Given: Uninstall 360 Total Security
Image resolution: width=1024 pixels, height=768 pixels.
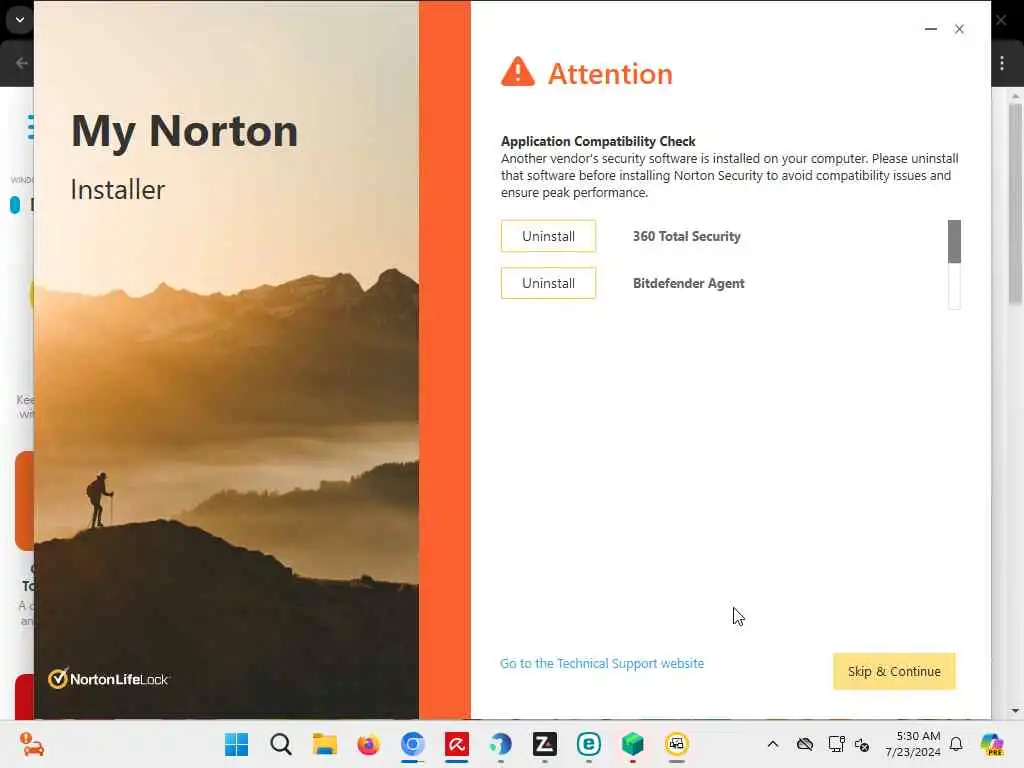Looking at the screenshot, I should tap(548, 236).
